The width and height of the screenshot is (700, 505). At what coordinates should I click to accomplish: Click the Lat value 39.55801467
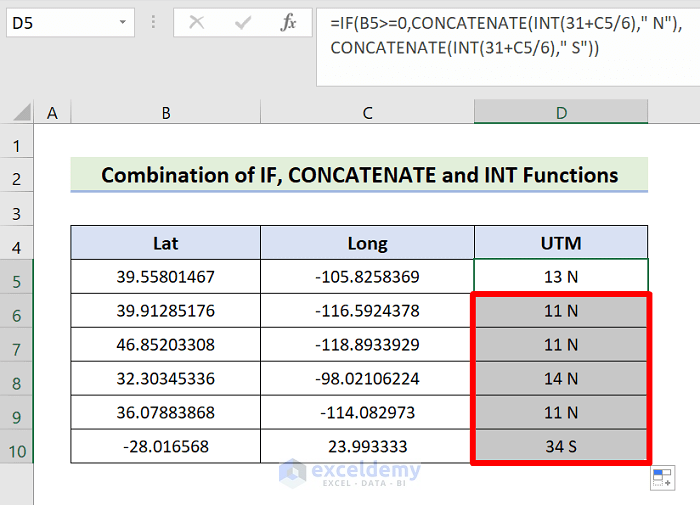tap(165, 276)
